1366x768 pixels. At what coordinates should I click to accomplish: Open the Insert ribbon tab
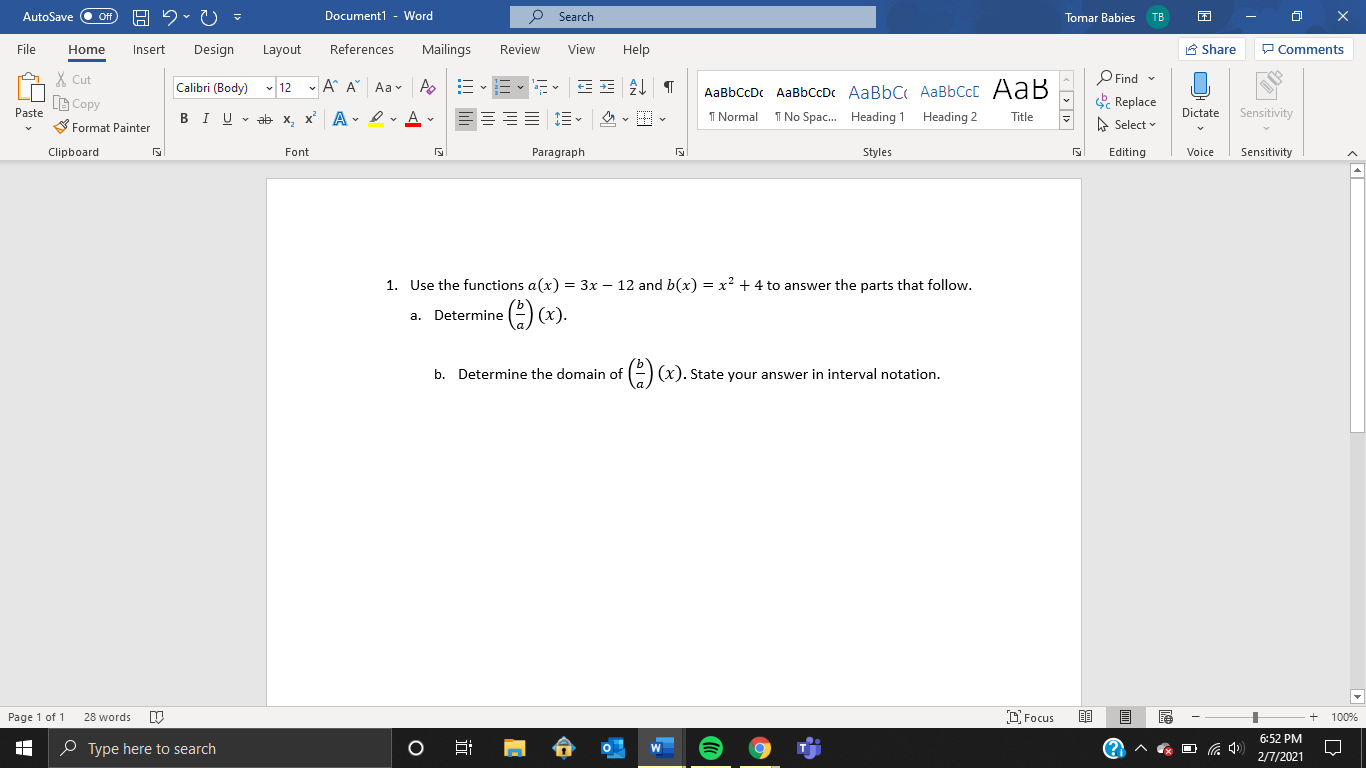coord(149,49)
